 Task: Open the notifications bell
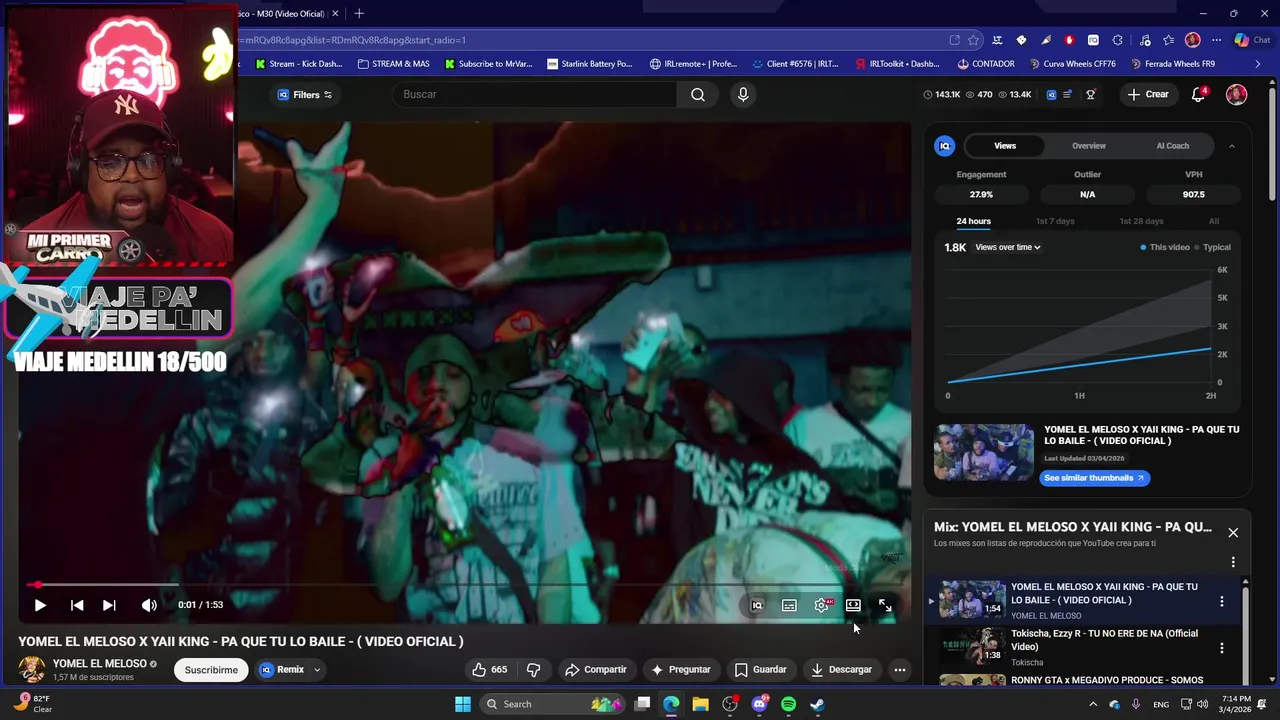click(1198, 94)
